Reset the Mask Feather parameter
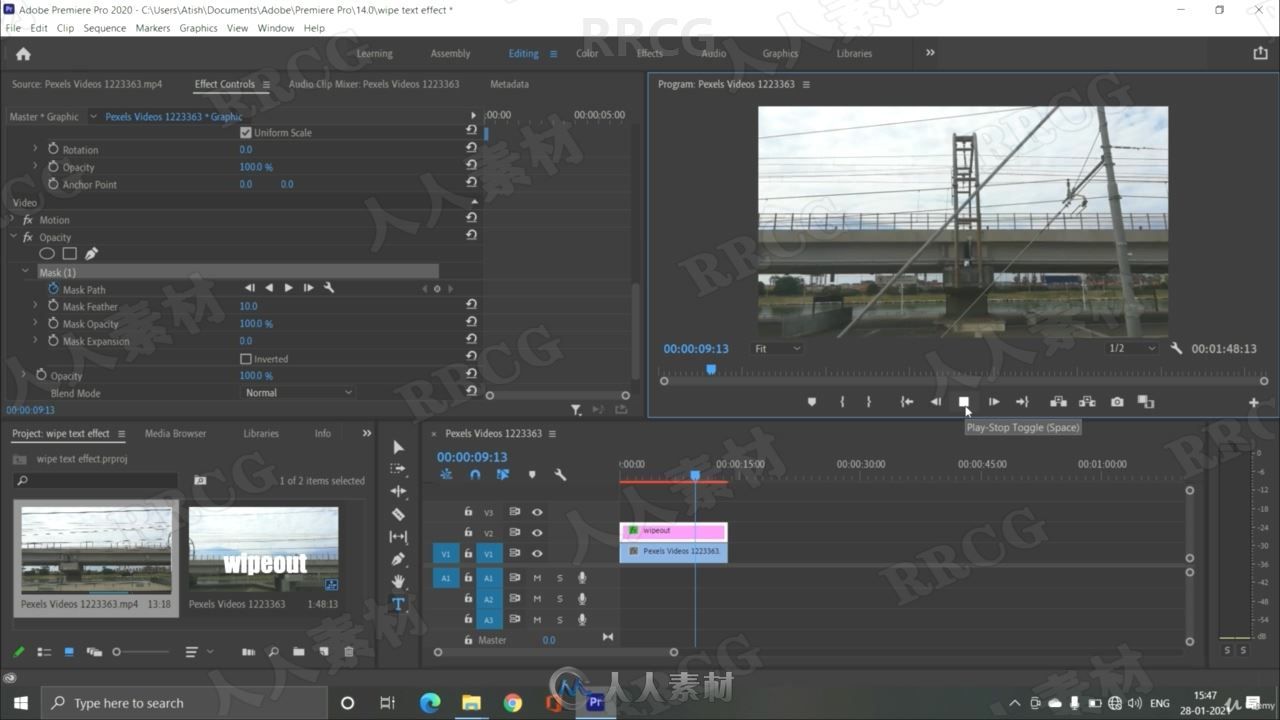 pos(471,304)
